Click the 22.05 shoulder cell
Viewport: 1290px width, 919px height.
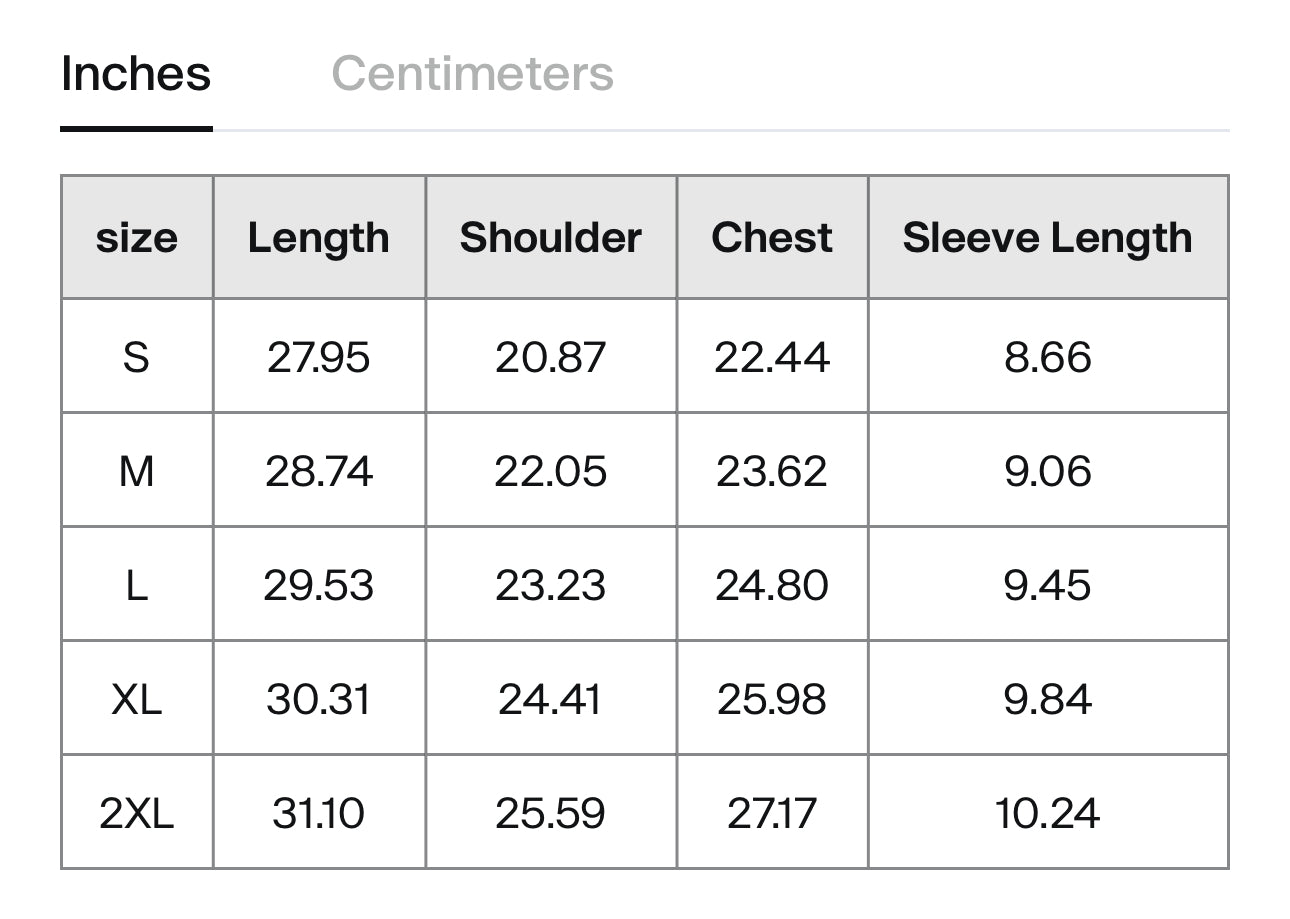coord(551,470)
